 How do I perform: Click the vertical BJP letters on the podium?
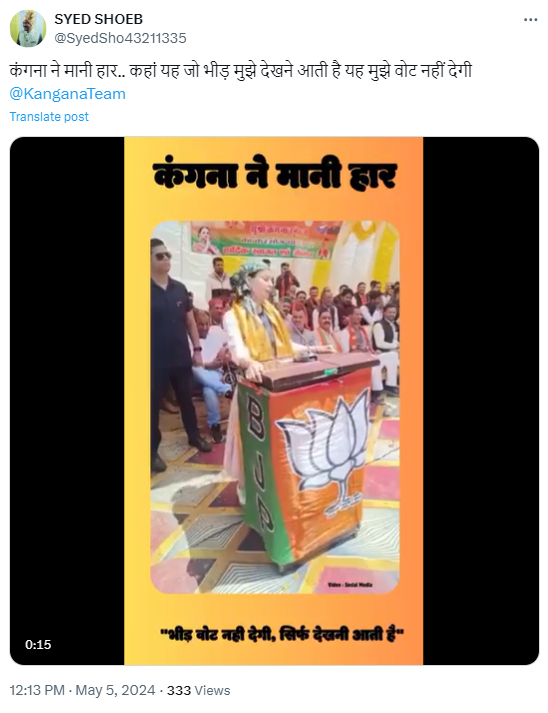[x=260, y=461]
